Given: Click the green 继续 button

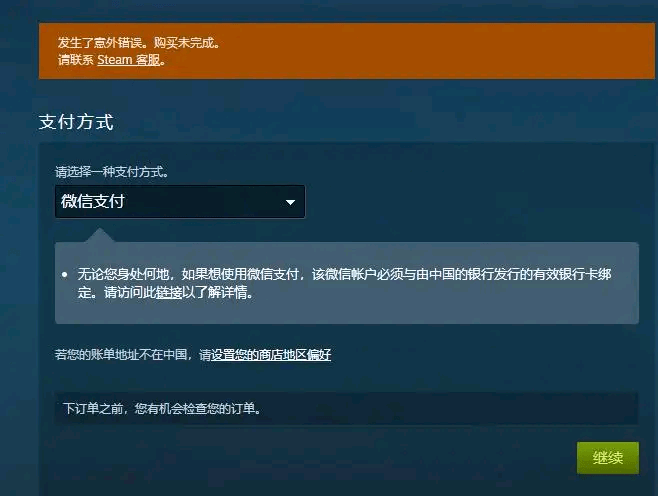Looking at the screenshot, I should point(608,457).
